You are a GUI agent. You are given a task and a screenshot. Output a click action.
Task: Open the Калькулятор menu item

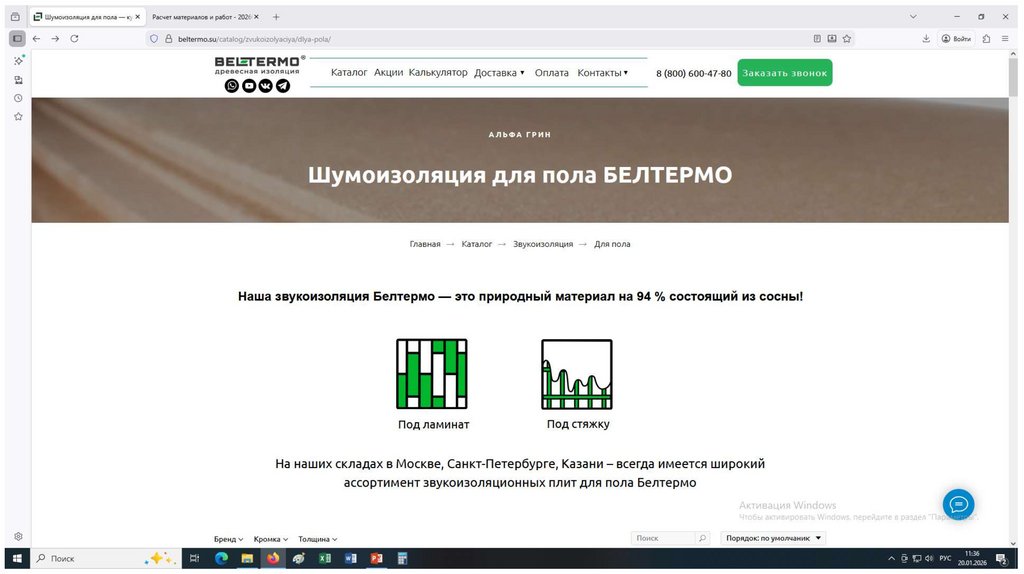[x=438, y=72]
